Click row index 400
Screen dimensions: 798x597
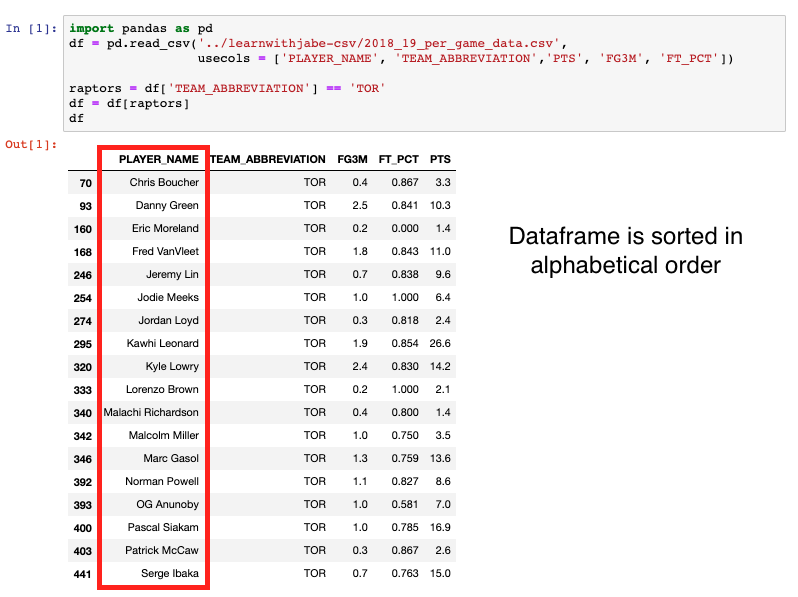(x=82, y=528)
